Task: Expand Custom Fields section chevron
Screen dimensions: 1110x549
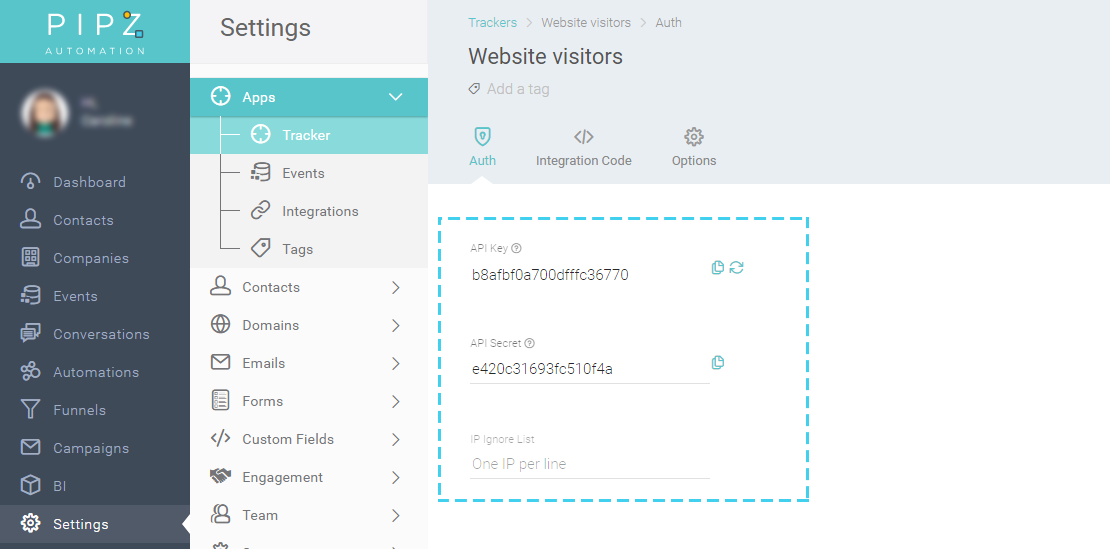Action: tap(396, 439)
